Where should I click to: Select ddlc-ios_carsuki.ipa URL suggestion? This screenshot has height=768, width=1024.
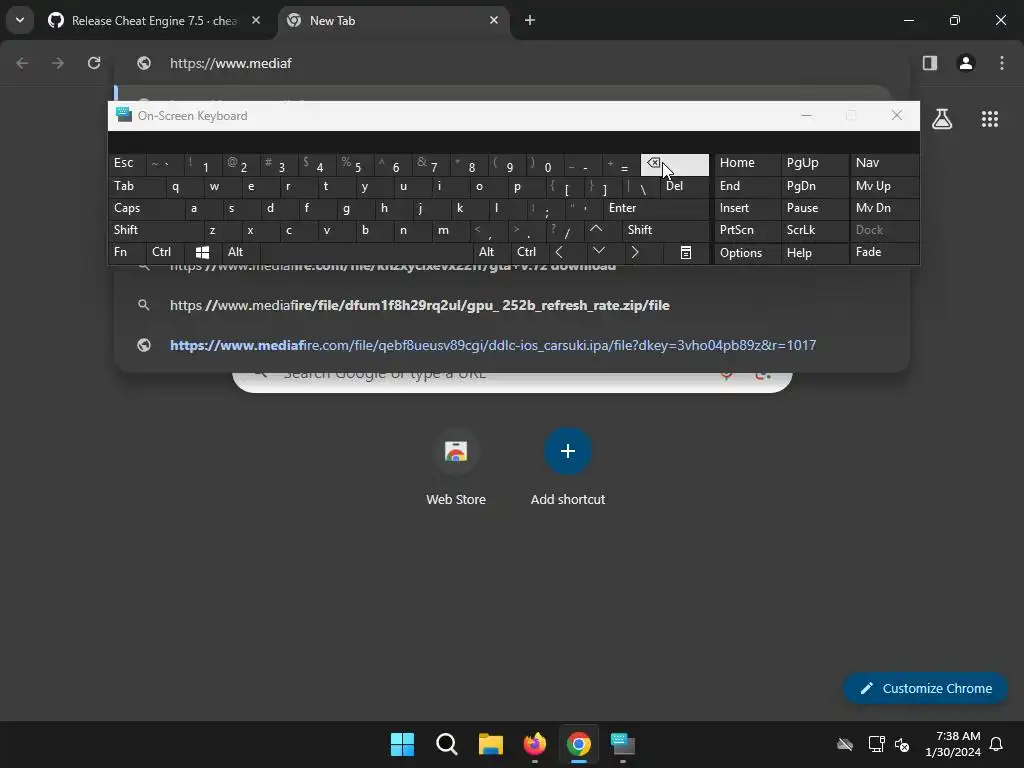point(512,345)
